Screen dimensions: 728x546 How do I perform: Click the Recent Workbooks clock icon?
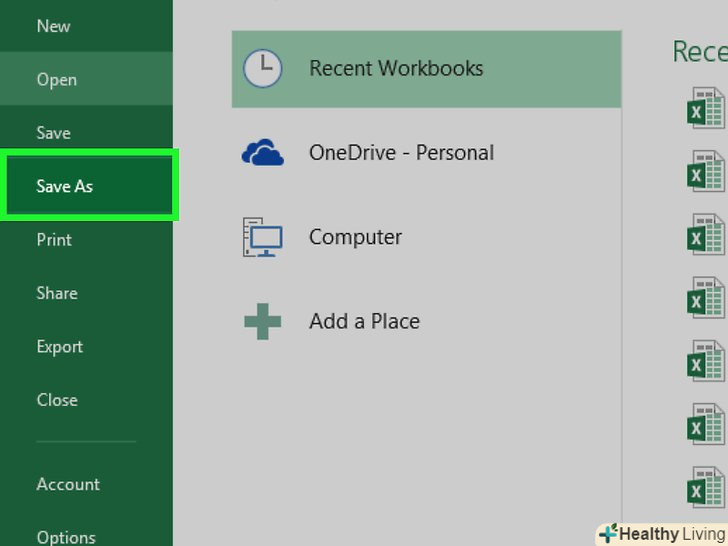click(262, 68)
